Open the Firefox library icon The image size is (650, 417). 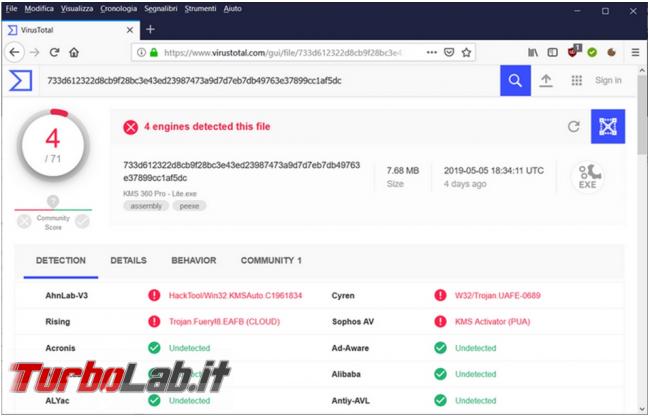click(x=533, y=52)
